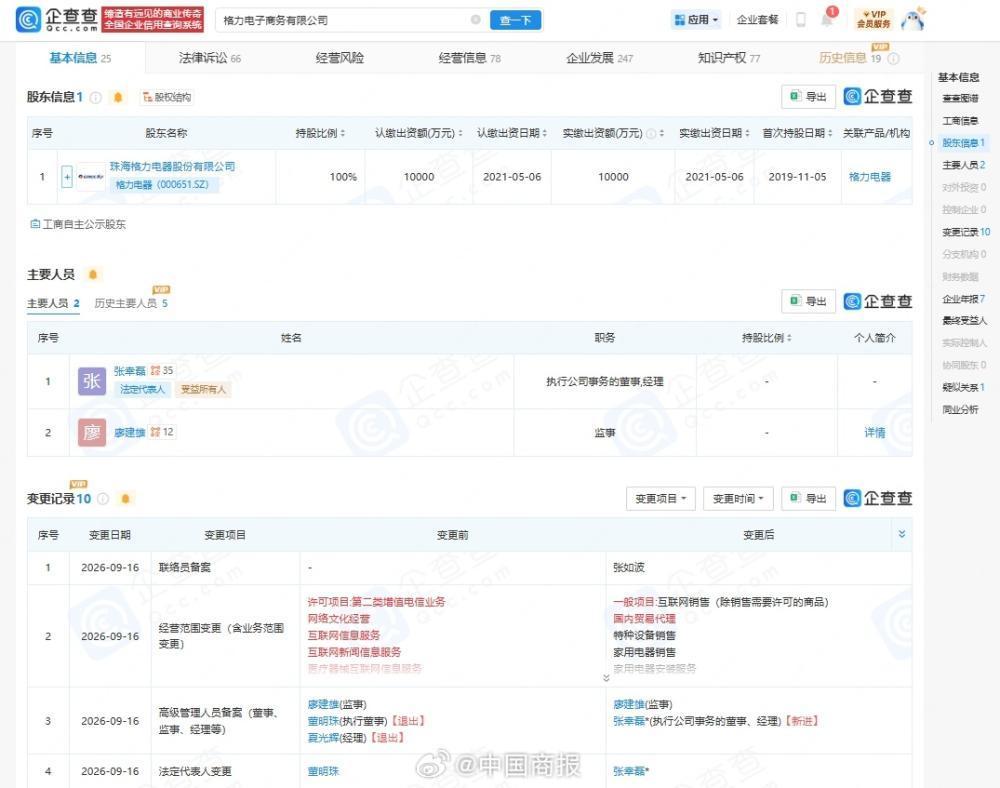
Task: Switch to the 经营信息 tab
Action: (x=469, y=58)
